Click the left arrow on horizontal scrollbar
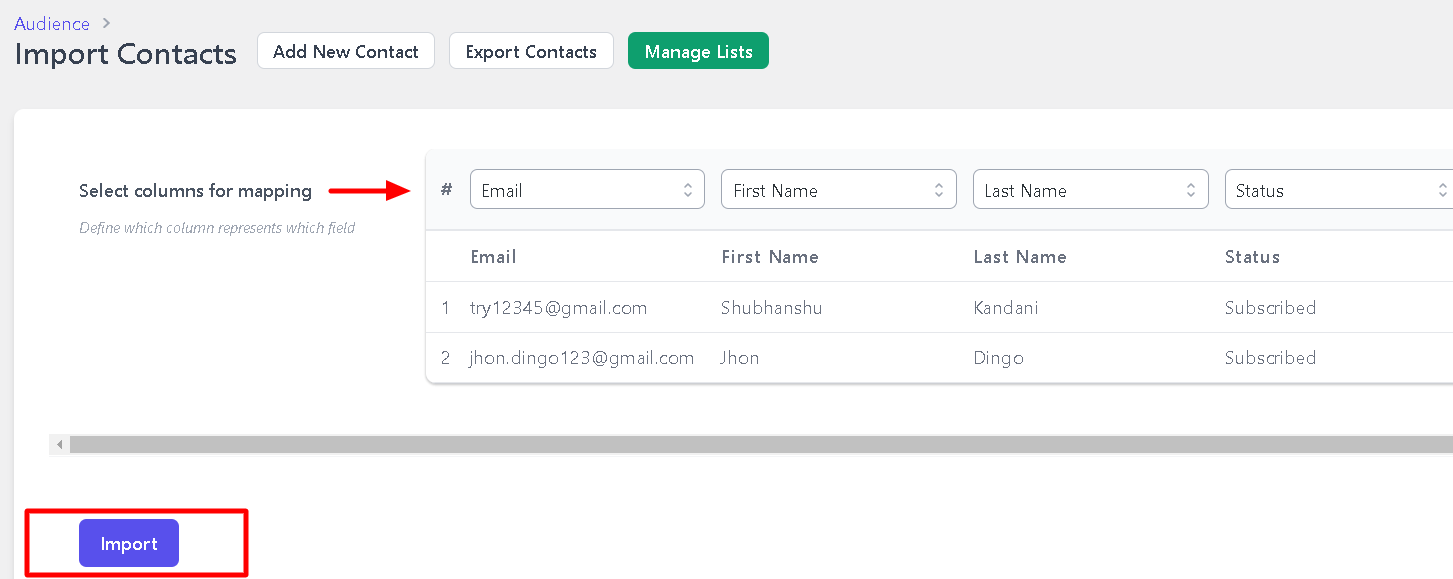Image resolution: width=1453 pixels, height=579 pixels. coord(60,444)
